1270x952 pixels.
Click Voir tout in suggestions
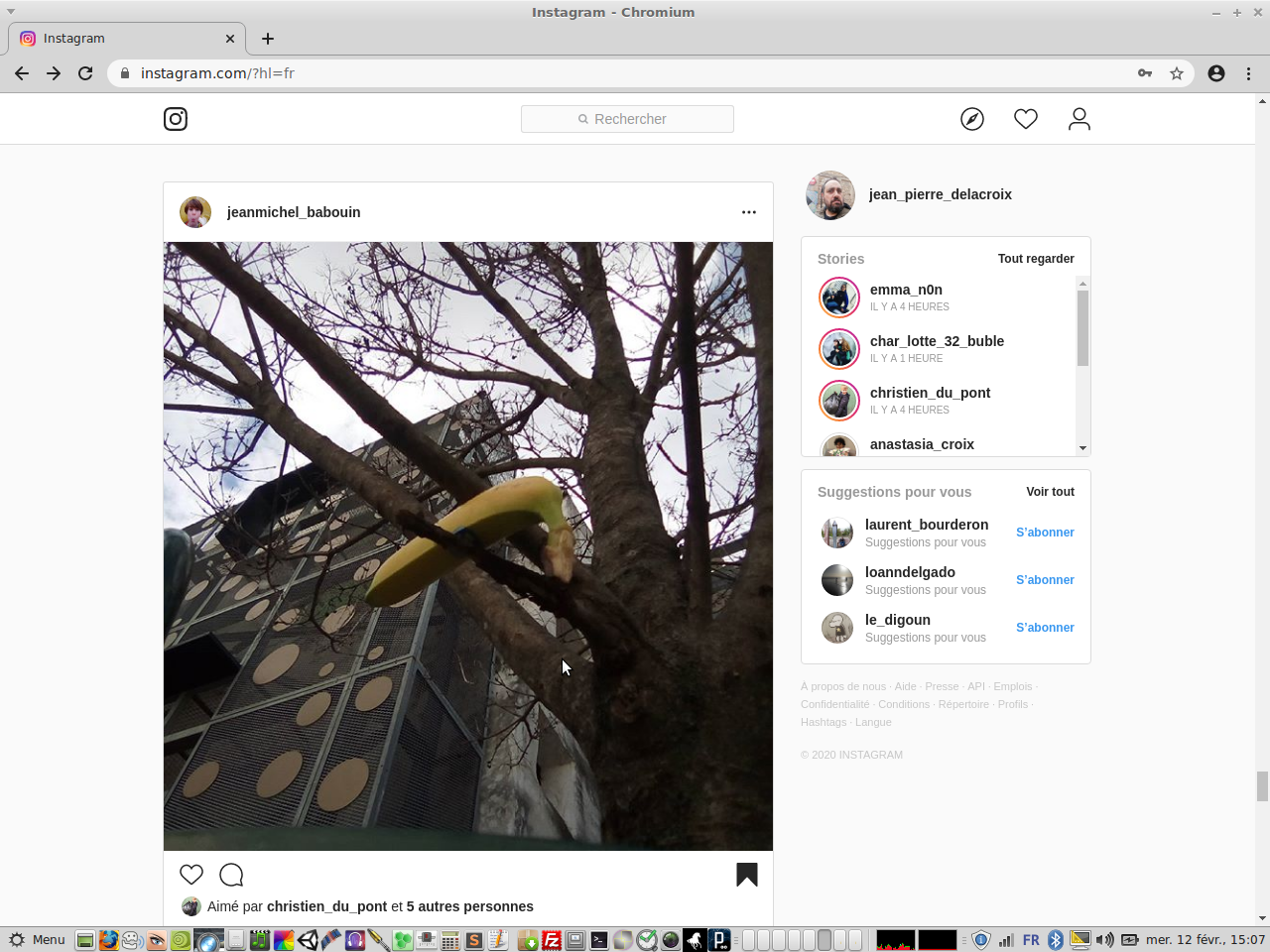tap(1050, 492)
